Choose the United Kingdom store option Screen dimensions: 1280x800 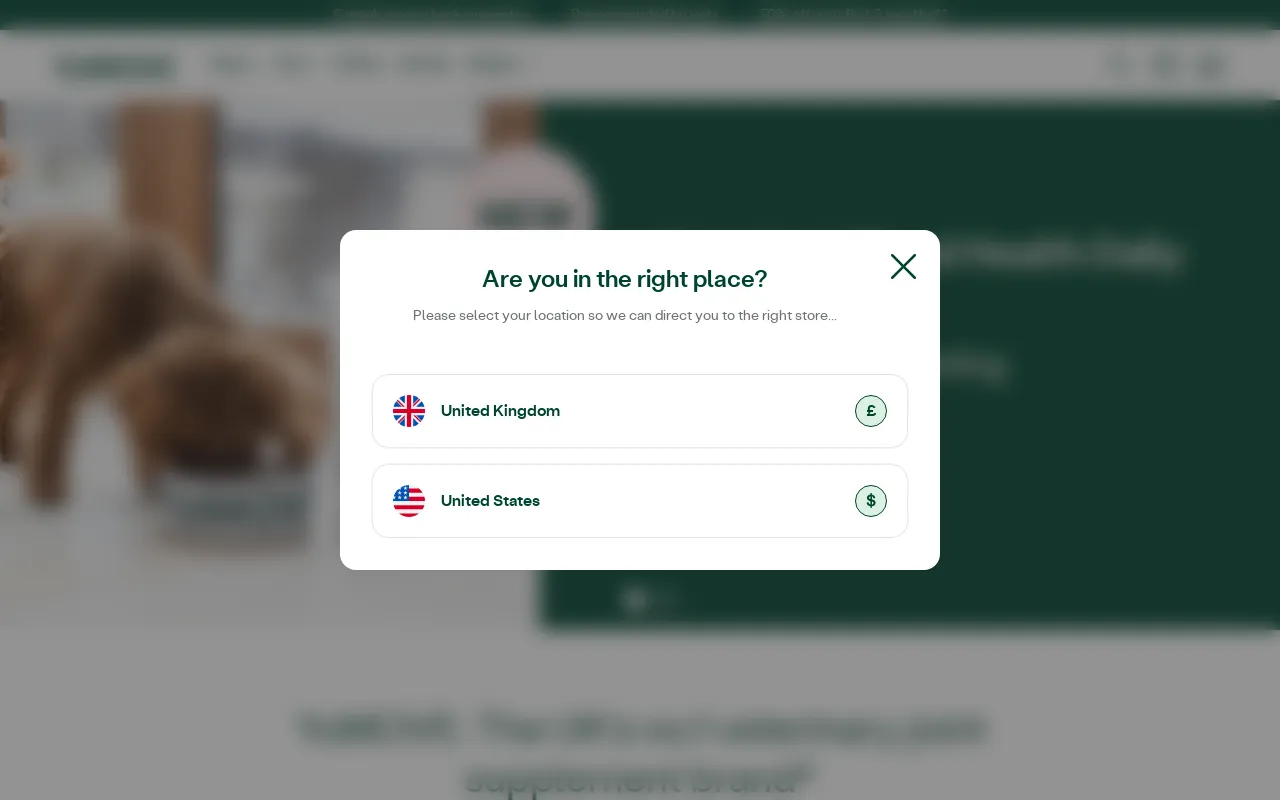tap(640, 411)
